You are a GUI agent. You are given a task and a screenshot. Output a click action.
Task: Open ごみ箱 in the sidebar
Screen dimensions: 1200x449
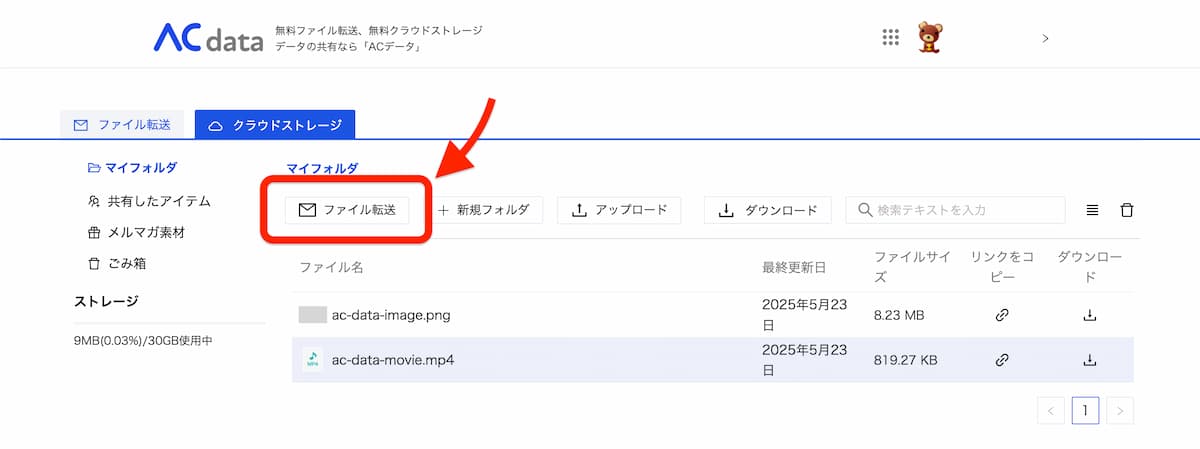click(x=117, y=264)
